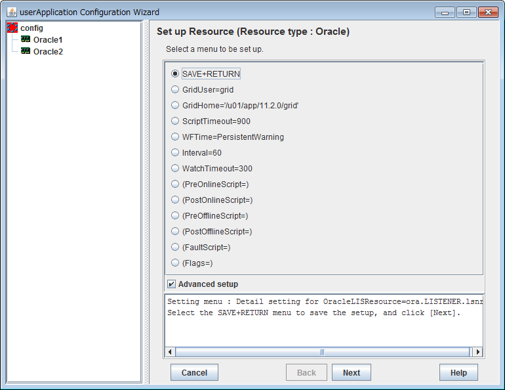The image size is (505, 390).
Task: Select the SAVE+RETURN radio option
Action: (x=206, y=74)
